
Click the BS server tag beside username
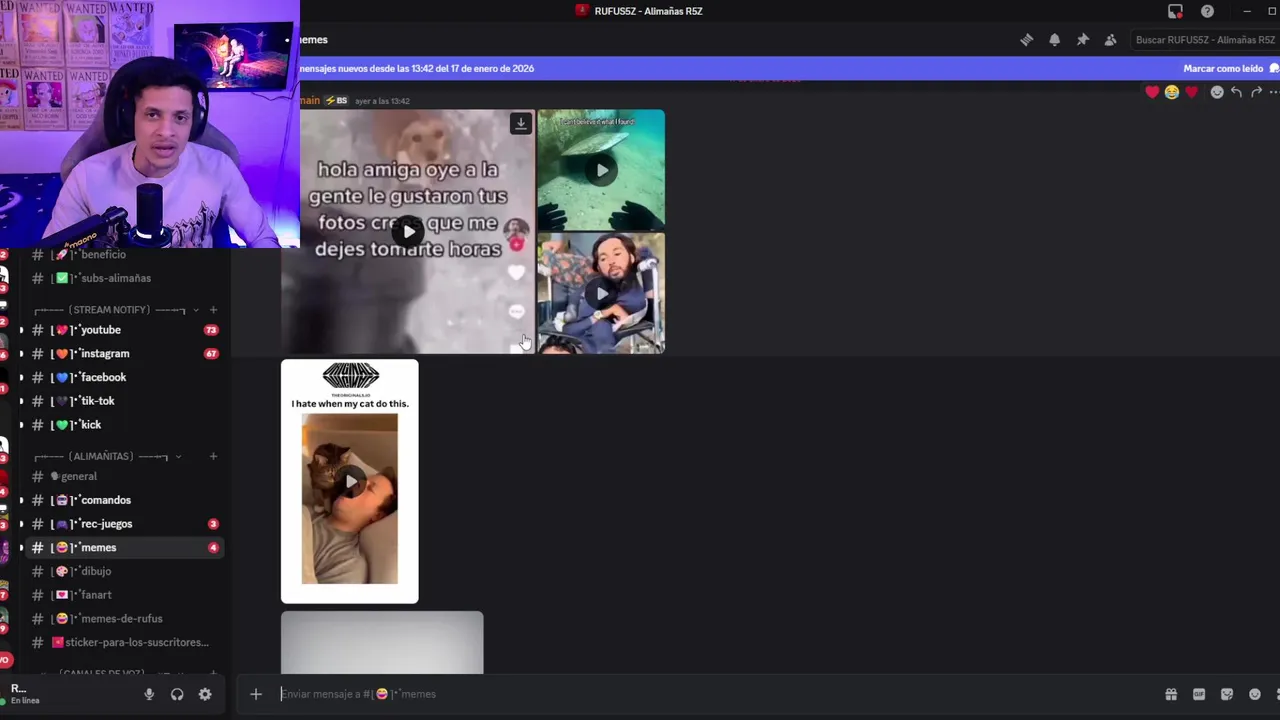pyautogui.click(x=336, y=101)
